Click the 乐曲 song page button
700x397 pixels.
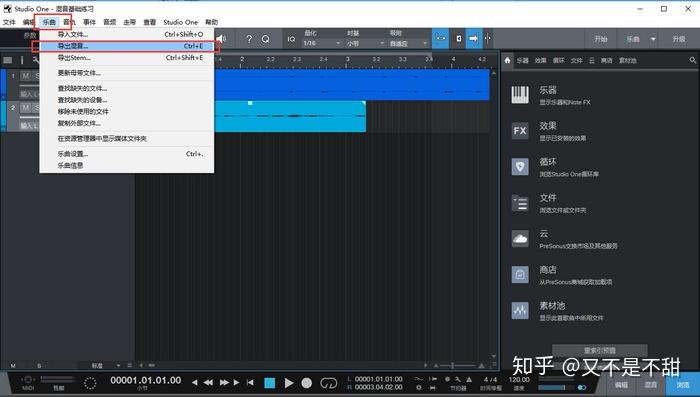coord(633,39)
